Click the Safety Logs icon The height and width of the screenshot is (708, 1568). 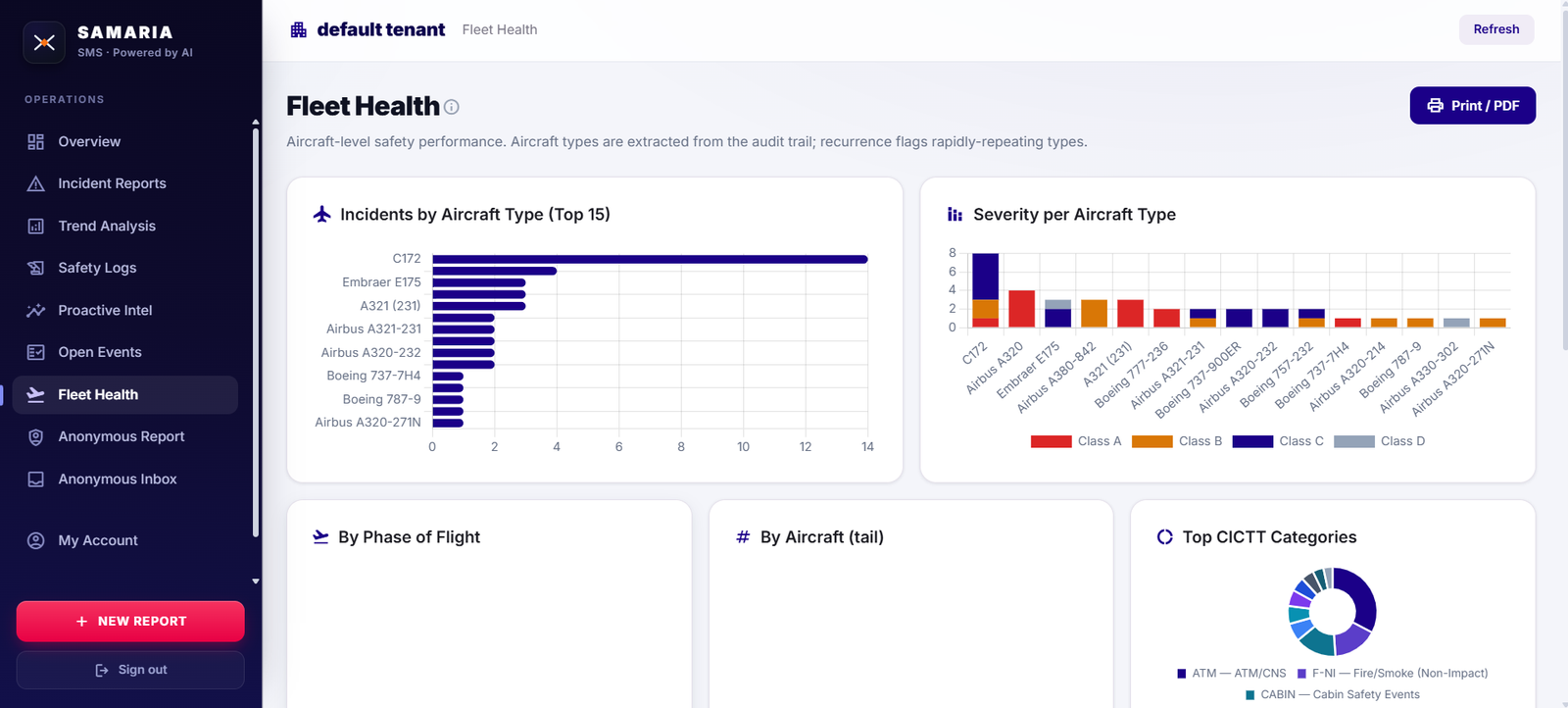click(x=36, y=268)
